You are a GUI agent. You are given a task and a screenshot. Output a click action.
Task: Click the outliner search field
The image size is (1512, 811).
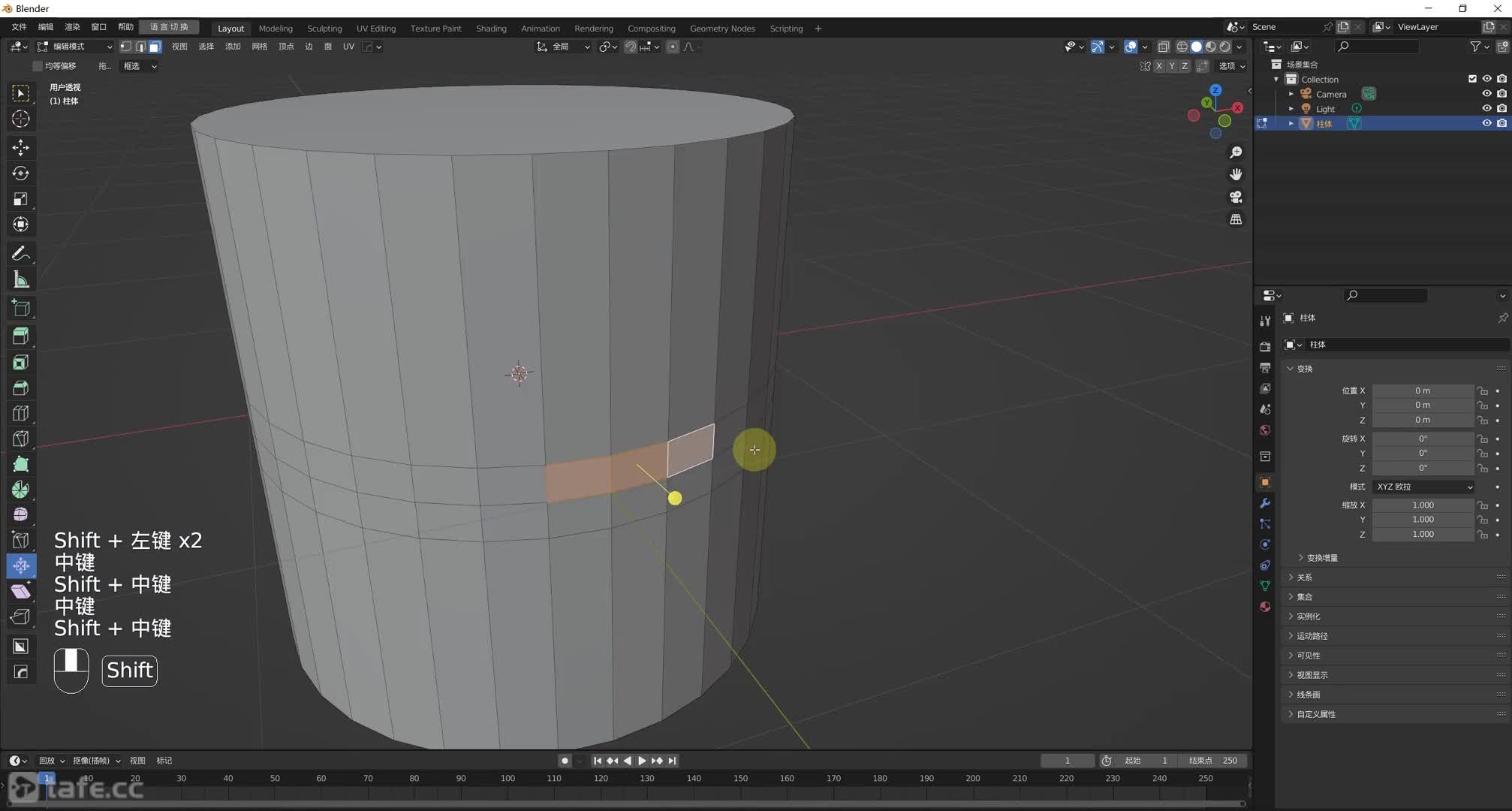(1377, 47)
